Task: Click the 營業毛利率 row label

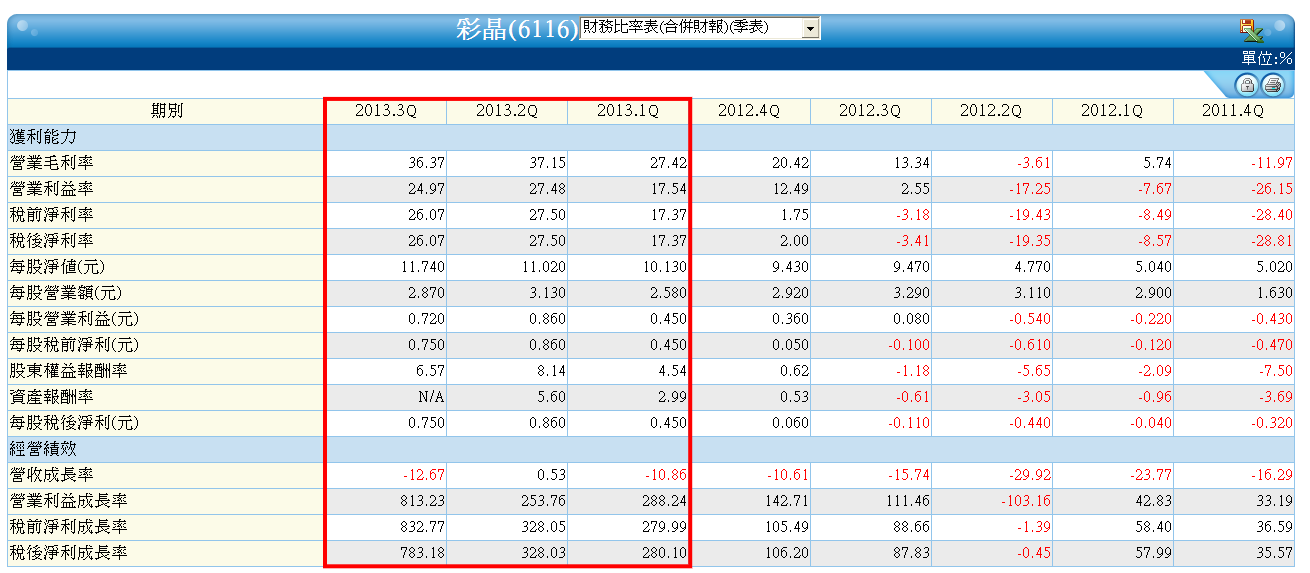Action: coord(52,163)
